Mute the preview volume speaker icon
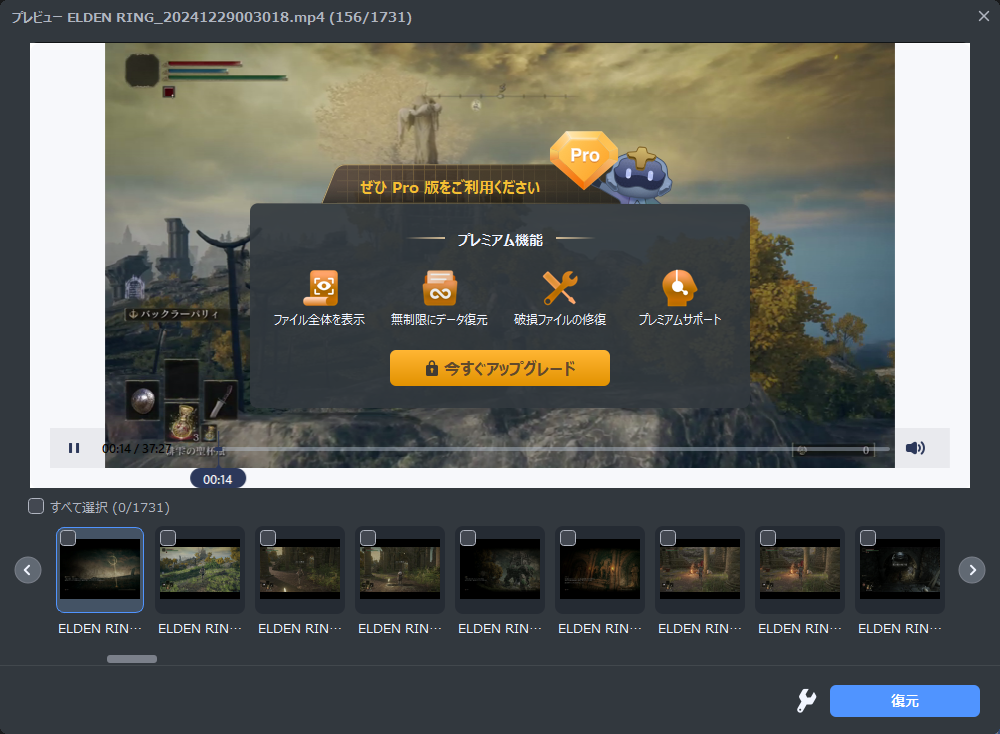The image size is (1000, 734). coord(915,448)
